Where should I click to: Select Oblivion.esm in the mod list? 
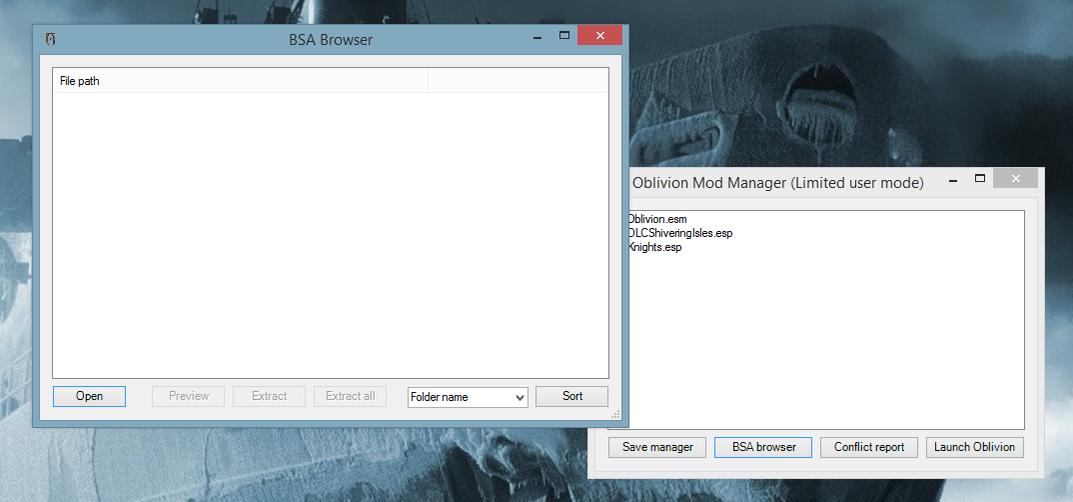pyautogui.click(x=658, y=219)
